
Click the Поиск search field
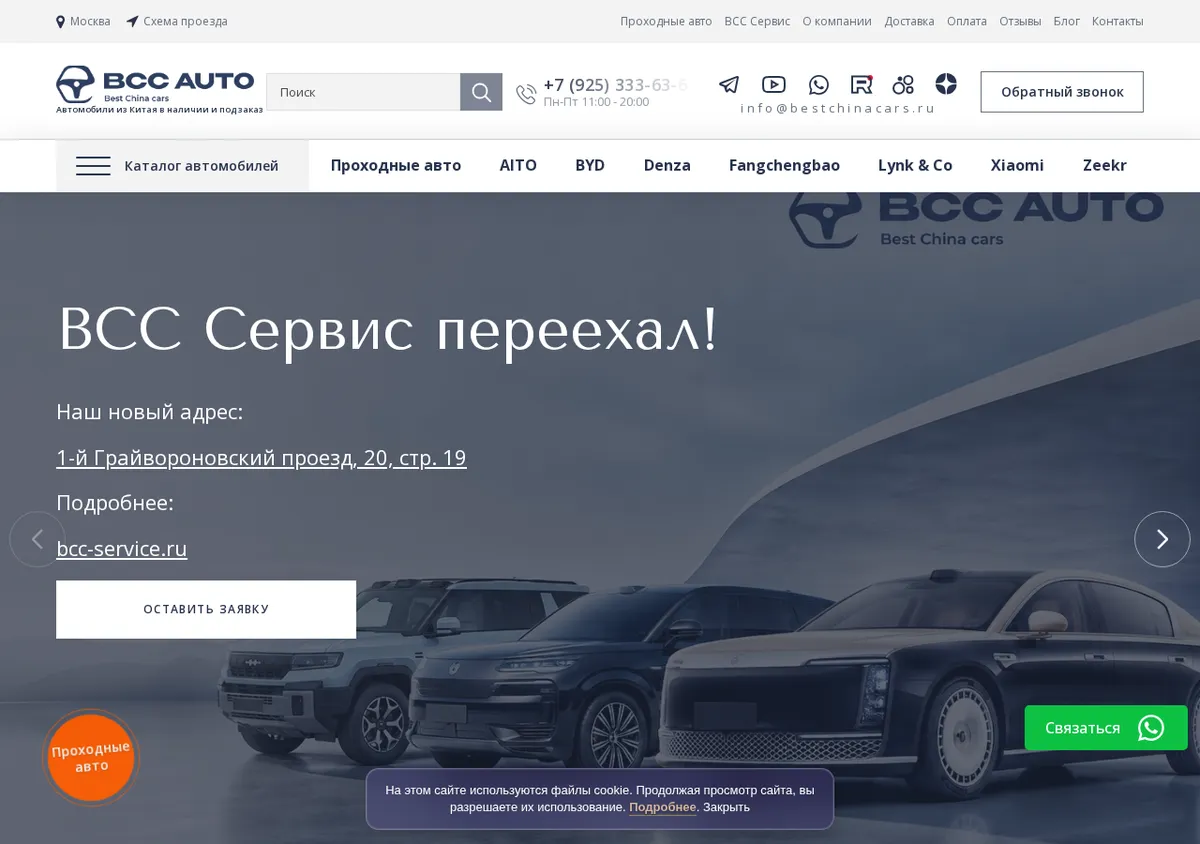(363, 92)
